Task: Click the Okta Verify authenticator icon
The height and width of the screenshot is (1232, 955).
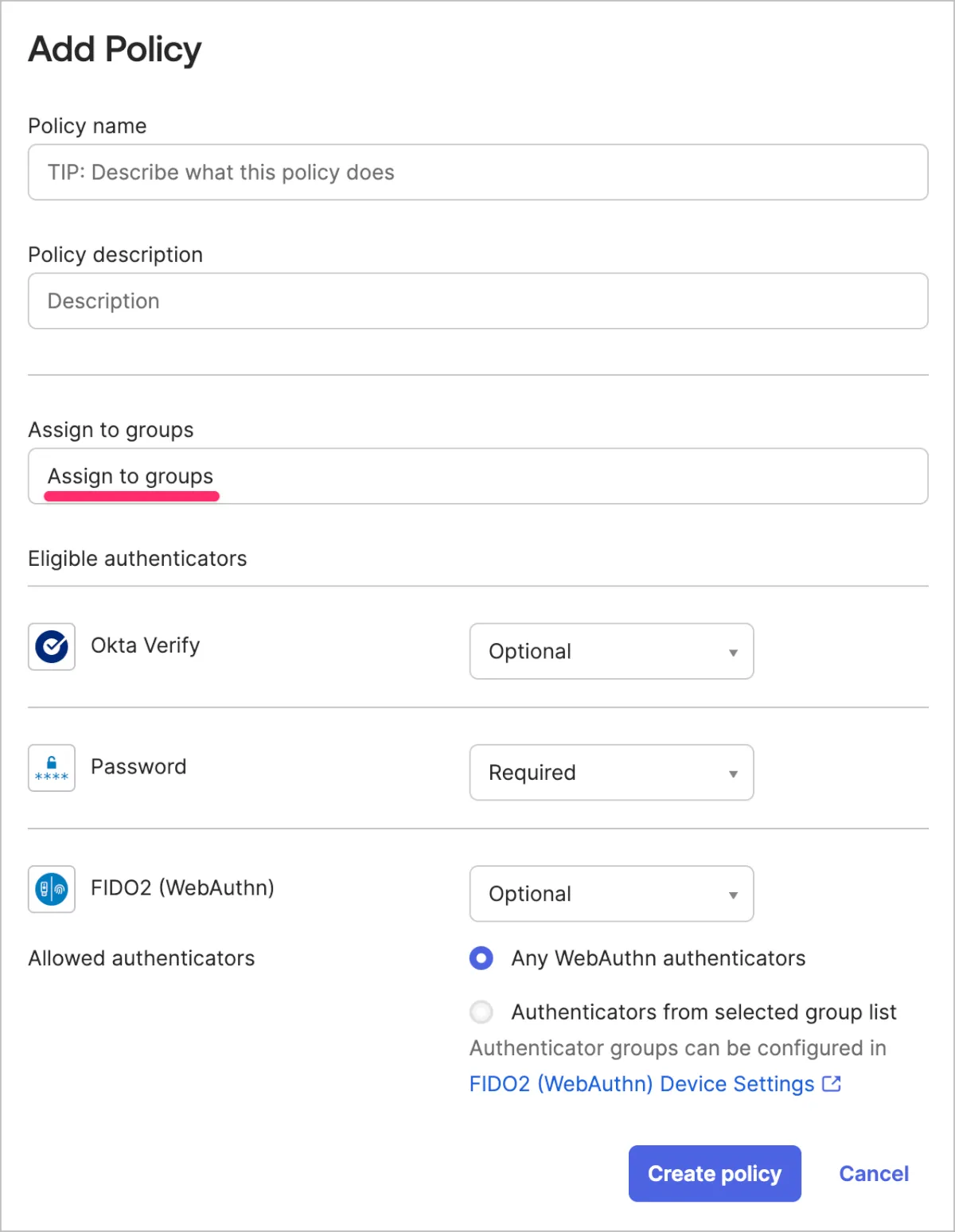Action: (x=52, y=646)
